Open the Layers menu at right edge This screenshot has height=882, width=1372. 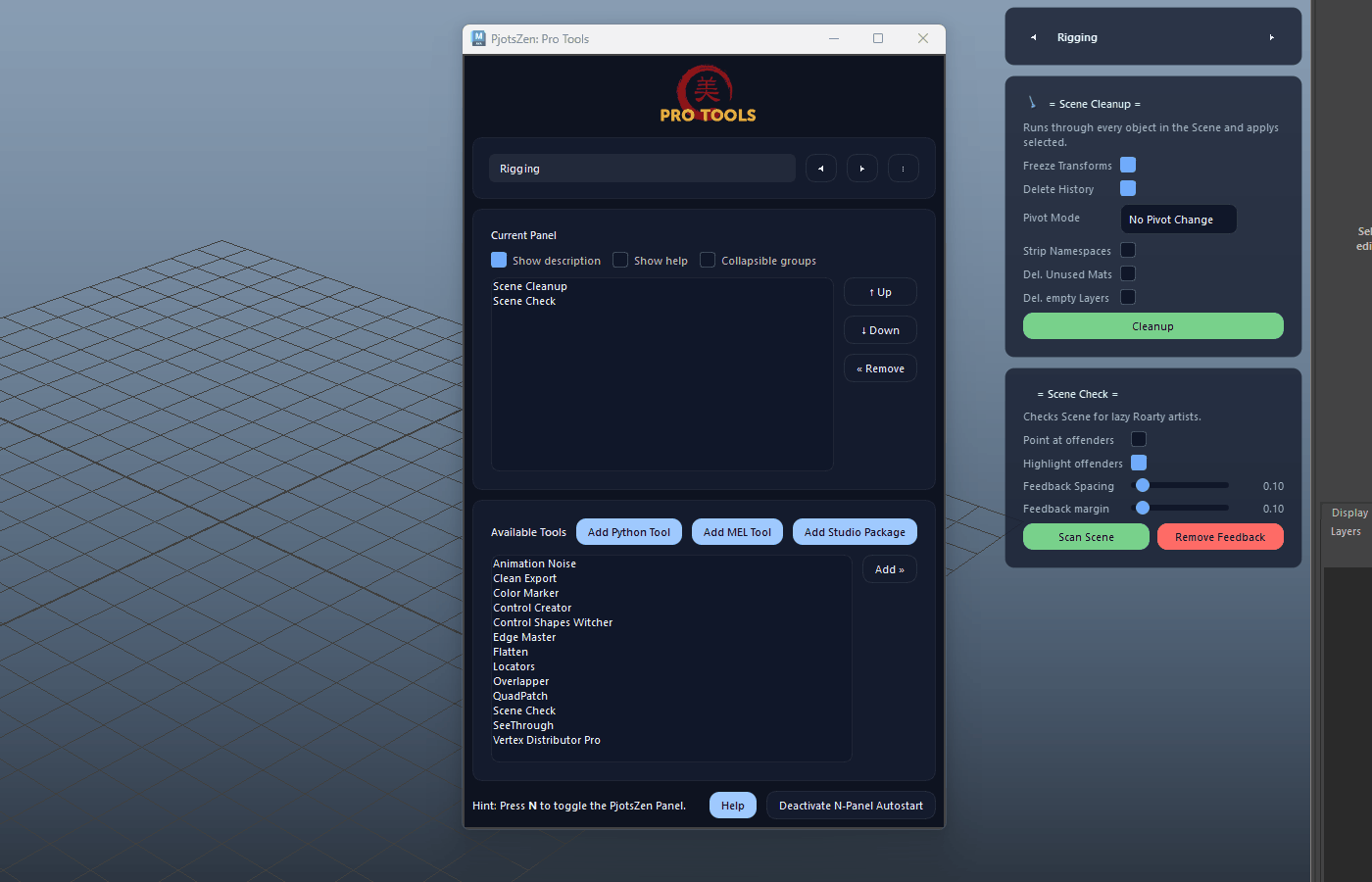coord(1346,531)
